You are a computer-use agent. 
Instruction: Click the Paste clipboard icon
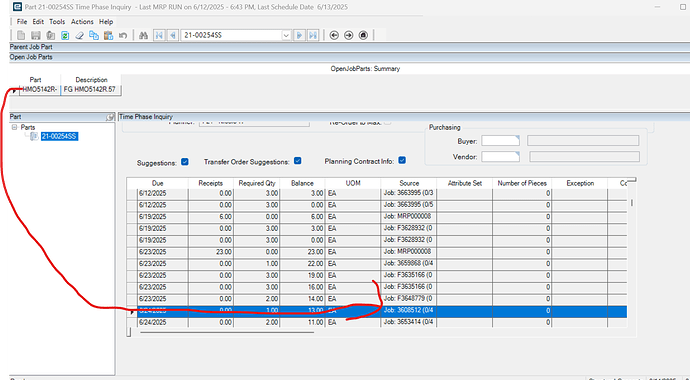pos(108,35)
